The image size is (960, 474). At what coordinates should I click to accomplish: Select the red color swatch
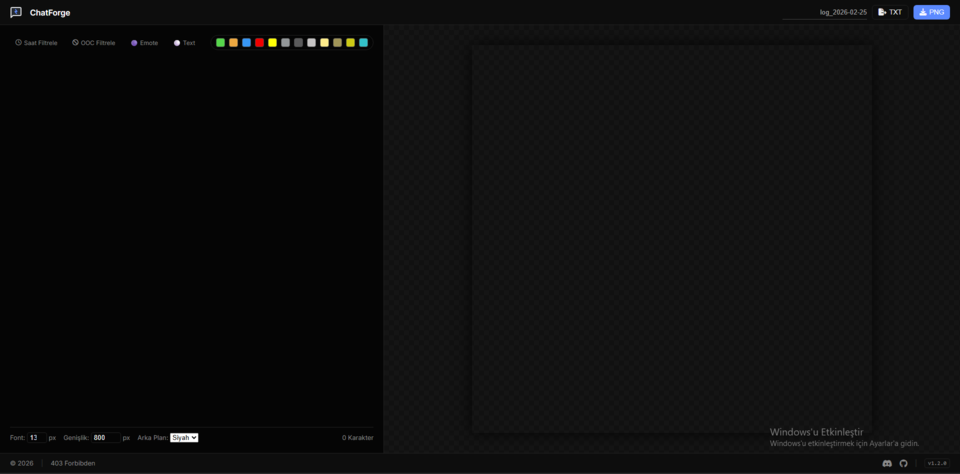coord(259,43)
